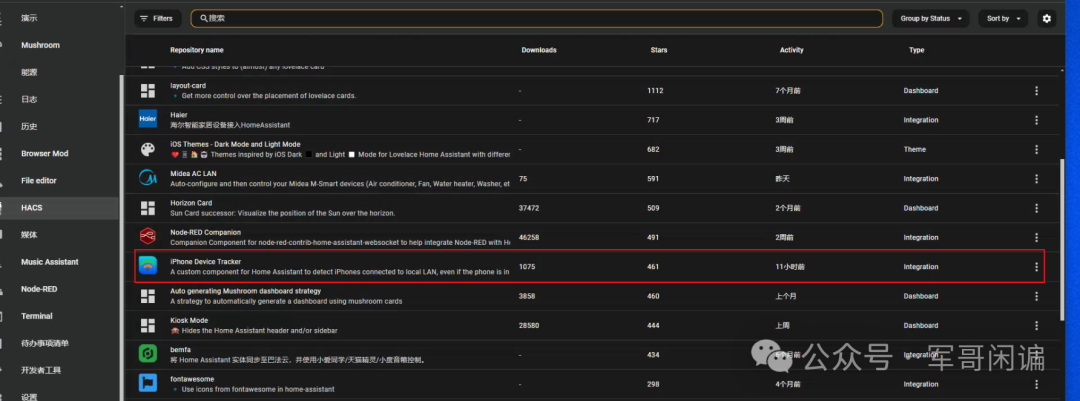This screenshot has height=401, width=1080.
Task: Open the three-dot menu for bemfa
Action: 1036,355
